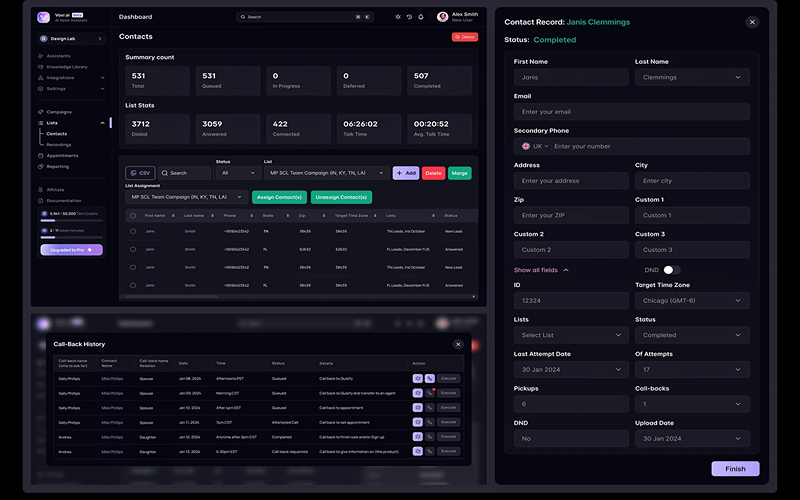This screenshot has width=800, height=500.
Task: Click the Assign Contact(s) button
Action: pos(279,197)
